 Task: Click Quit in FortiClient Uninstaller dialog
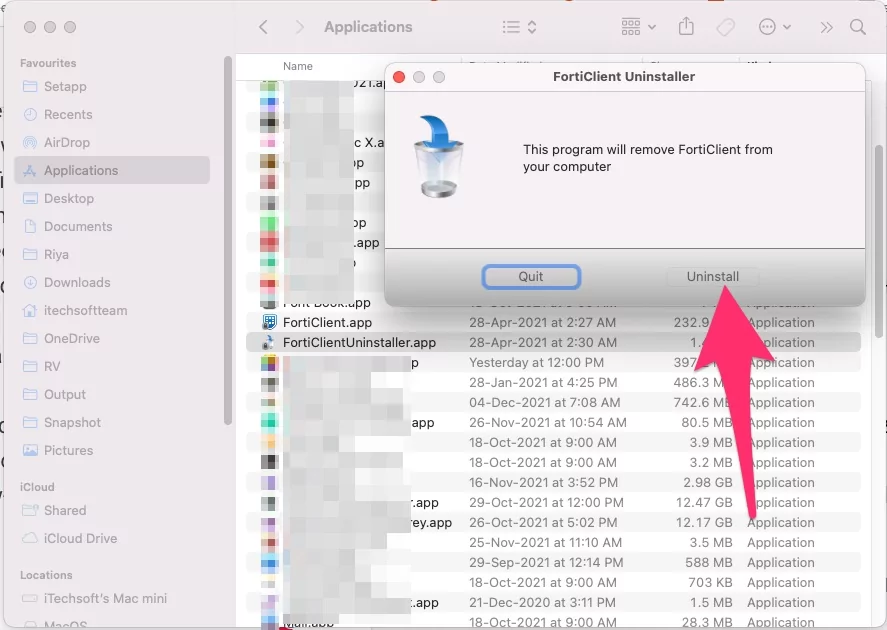[x=531, y=277]
